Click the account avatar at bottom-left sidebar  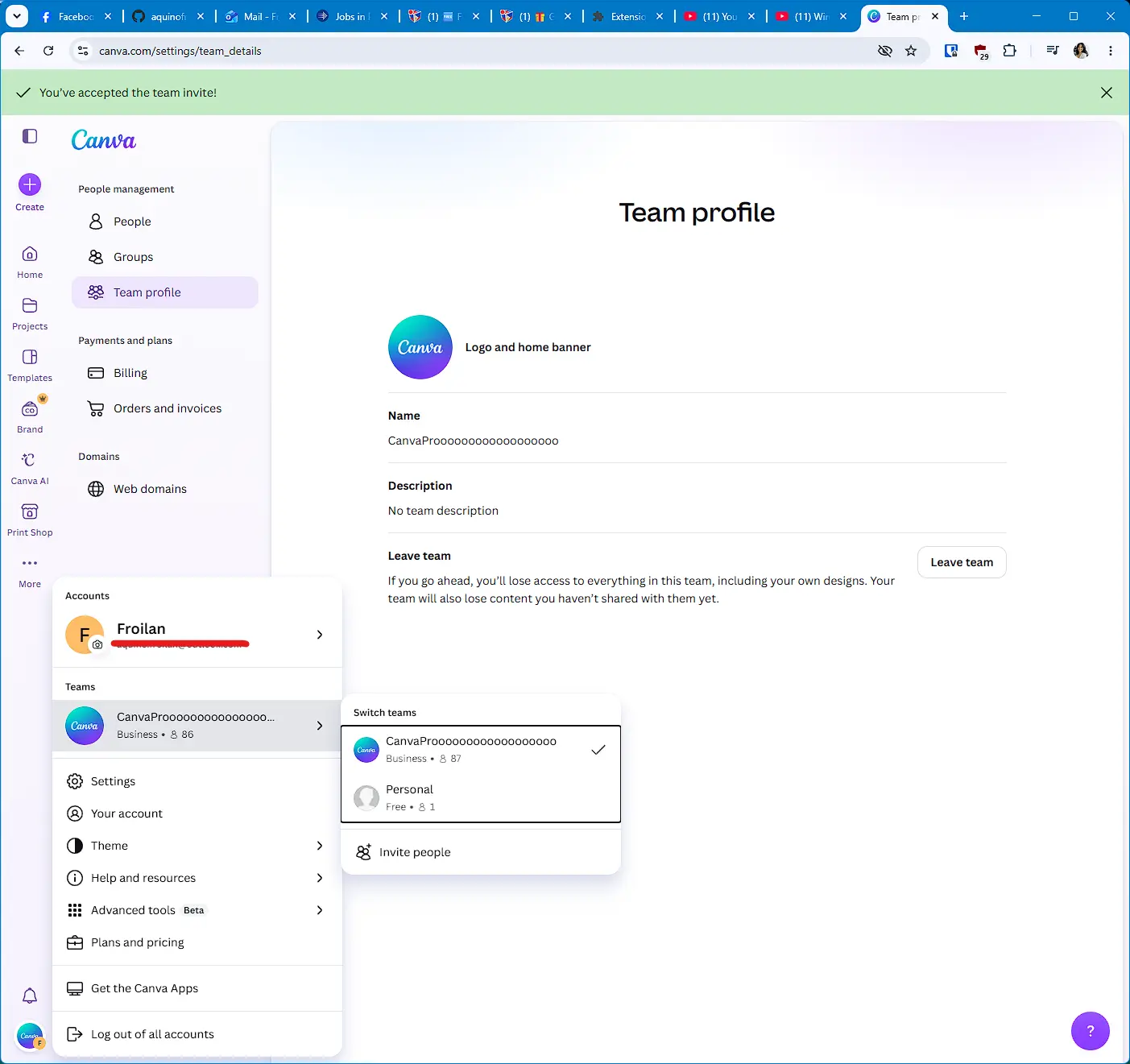point(30,1036)
